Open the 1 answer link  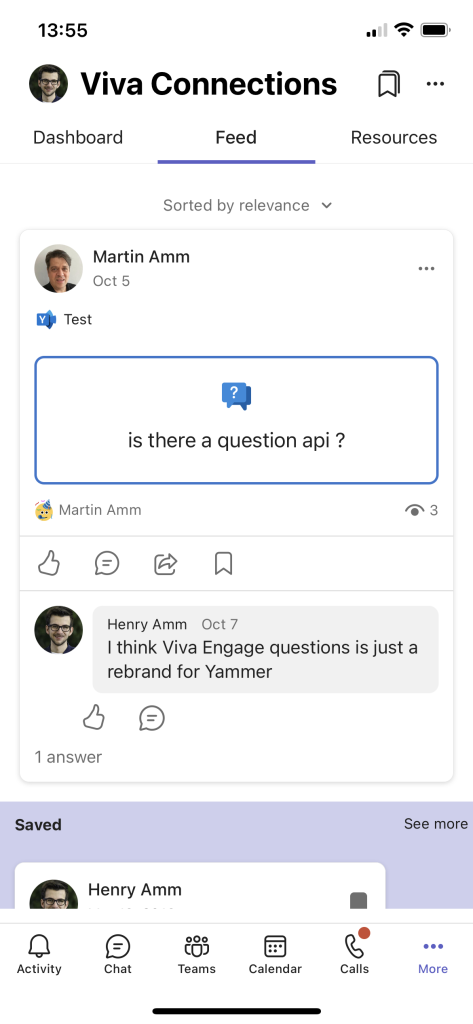click(68, 757)
